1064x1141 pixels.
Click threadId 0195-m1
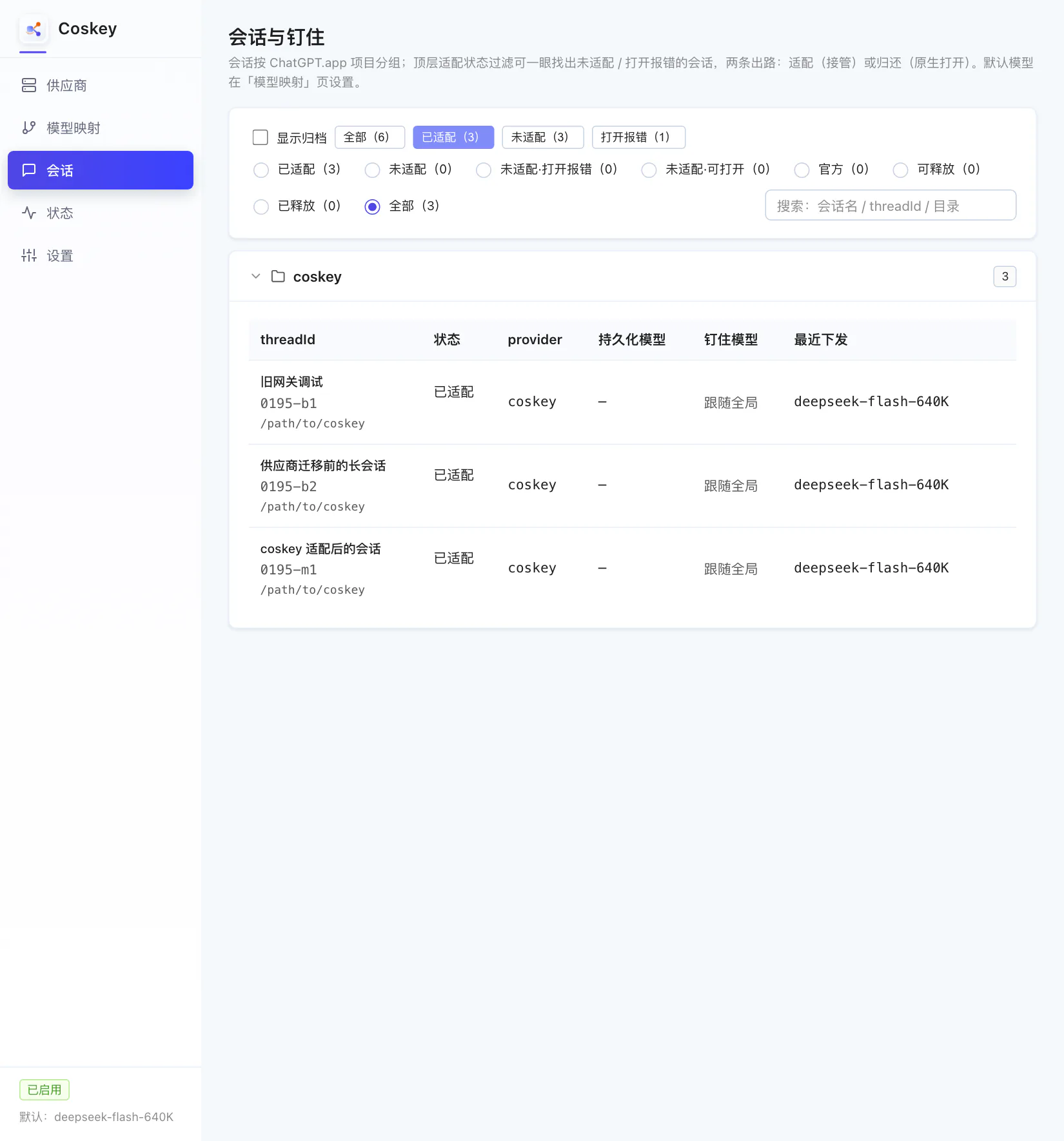point(289,570)
